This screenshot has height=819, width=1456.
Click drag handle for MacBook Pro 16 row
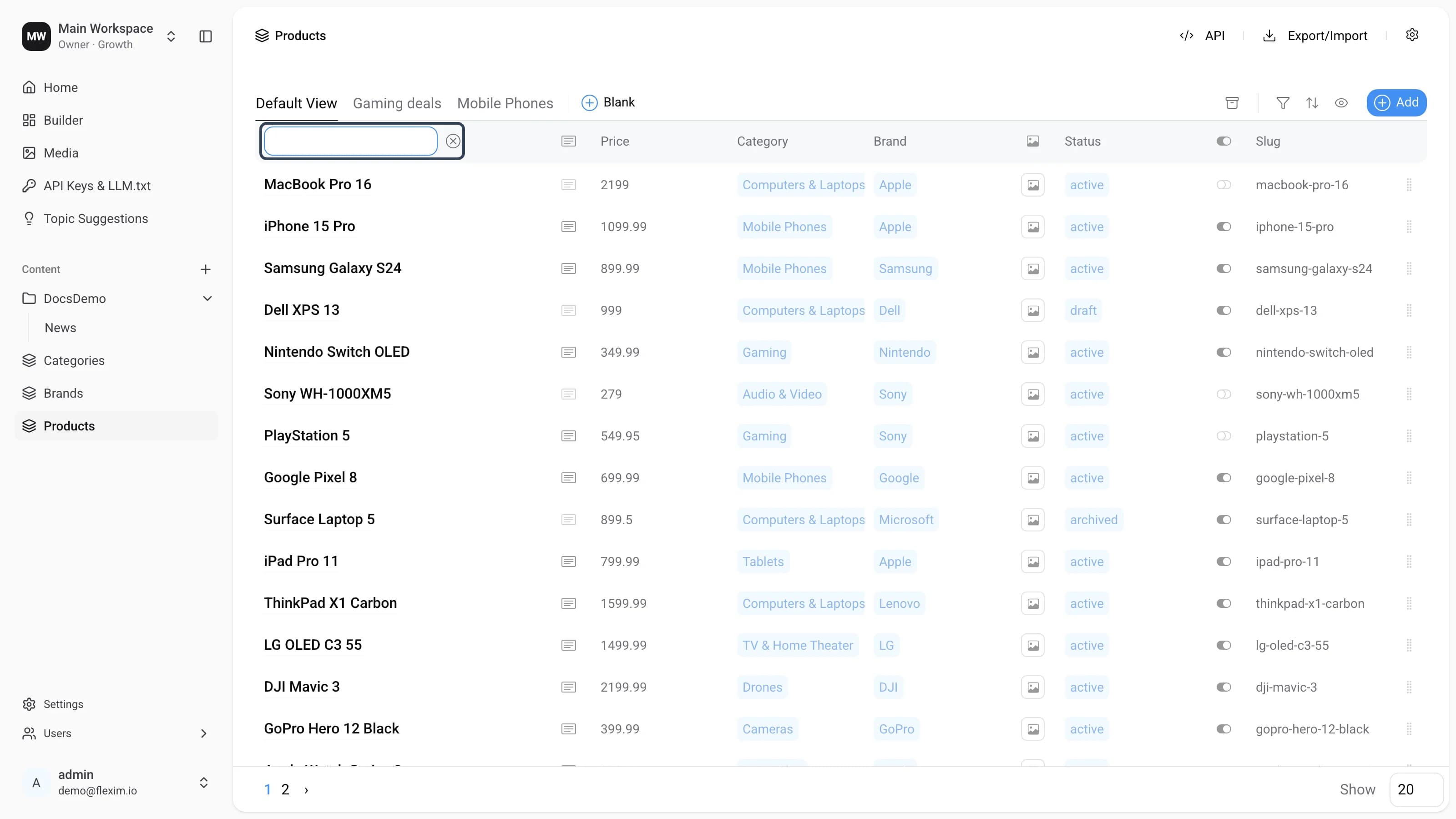click(x=1409, y=185)
